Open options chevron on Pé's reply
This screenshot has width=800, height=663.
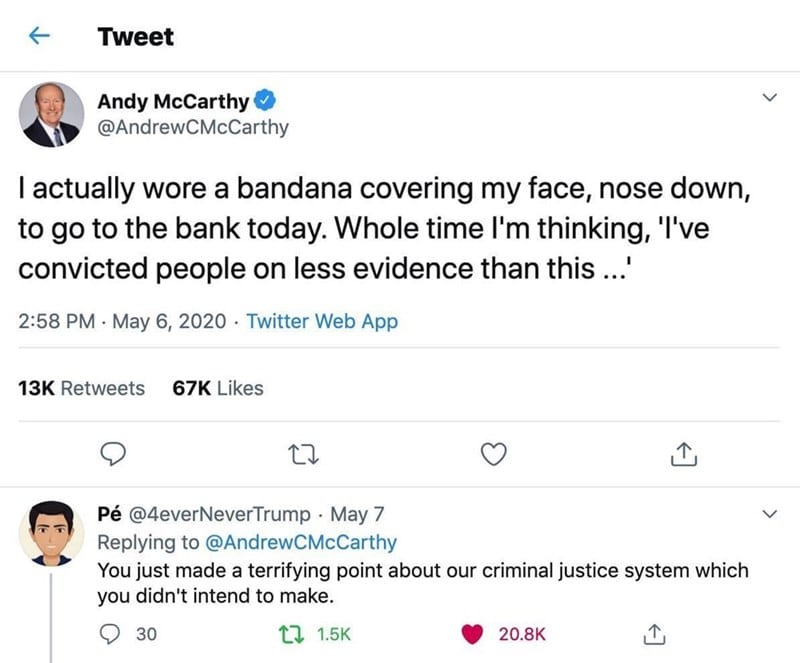(769, 514)
